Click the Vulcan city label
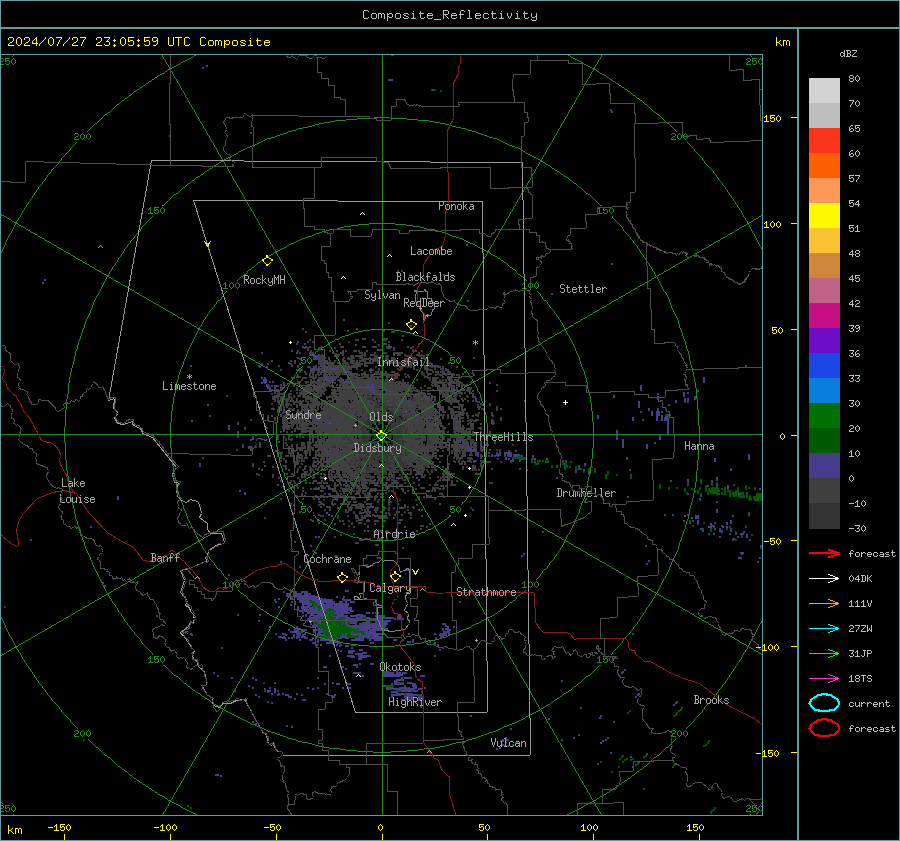900x841 pixels. (x=509, y=743)
